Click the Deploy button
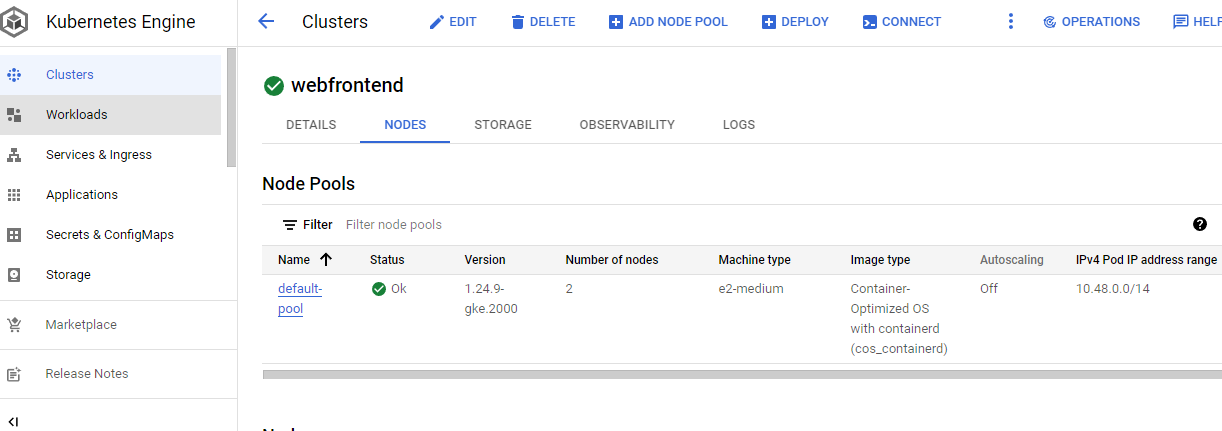The width and height of the screenshot is (1222, 431). tap(795, 22)
